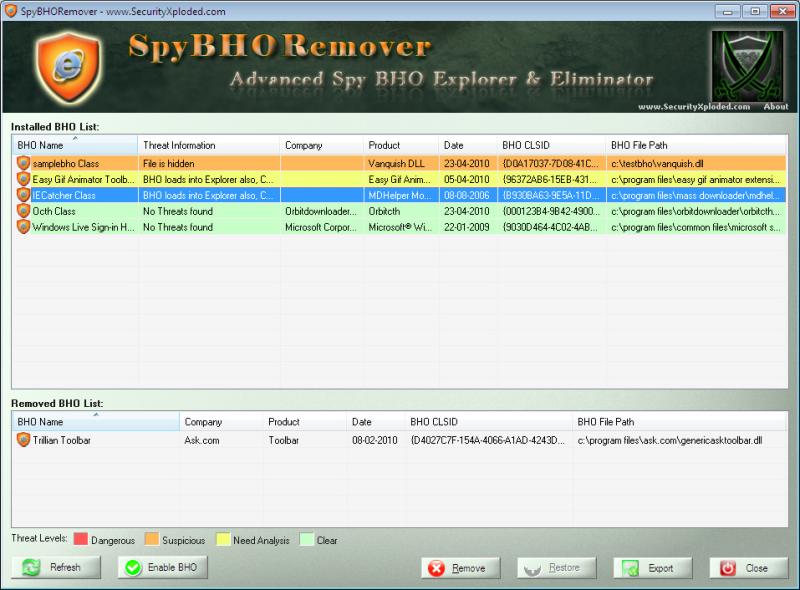Select the Octh Class entry
Screen dimensions: 800x590
coord(399,211)
